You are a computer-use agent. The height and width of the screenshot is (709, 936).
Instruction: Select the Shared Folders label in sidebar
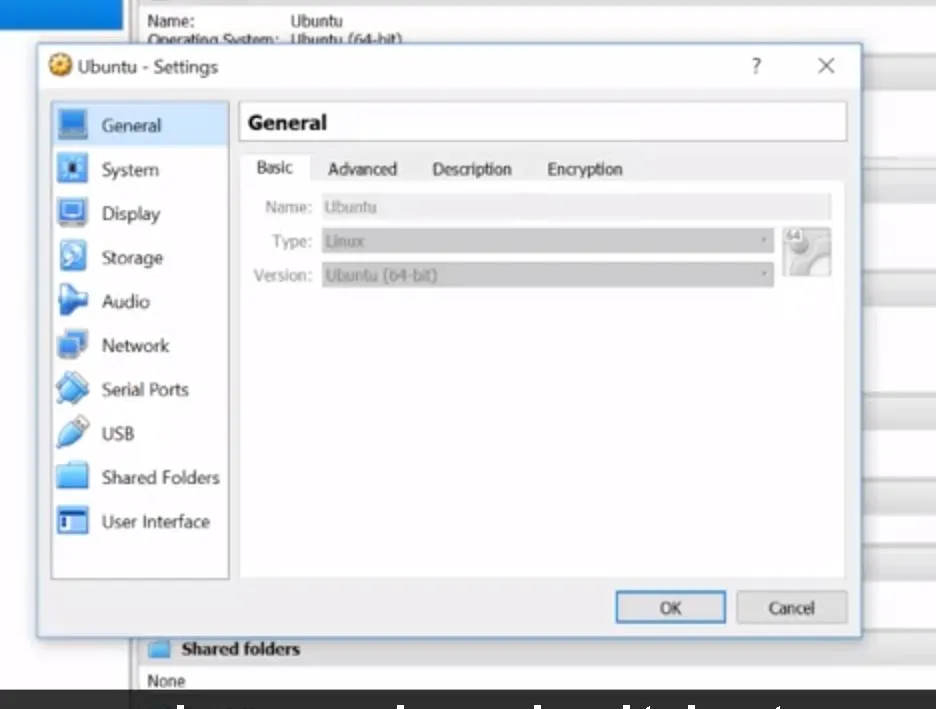point(161,477)
